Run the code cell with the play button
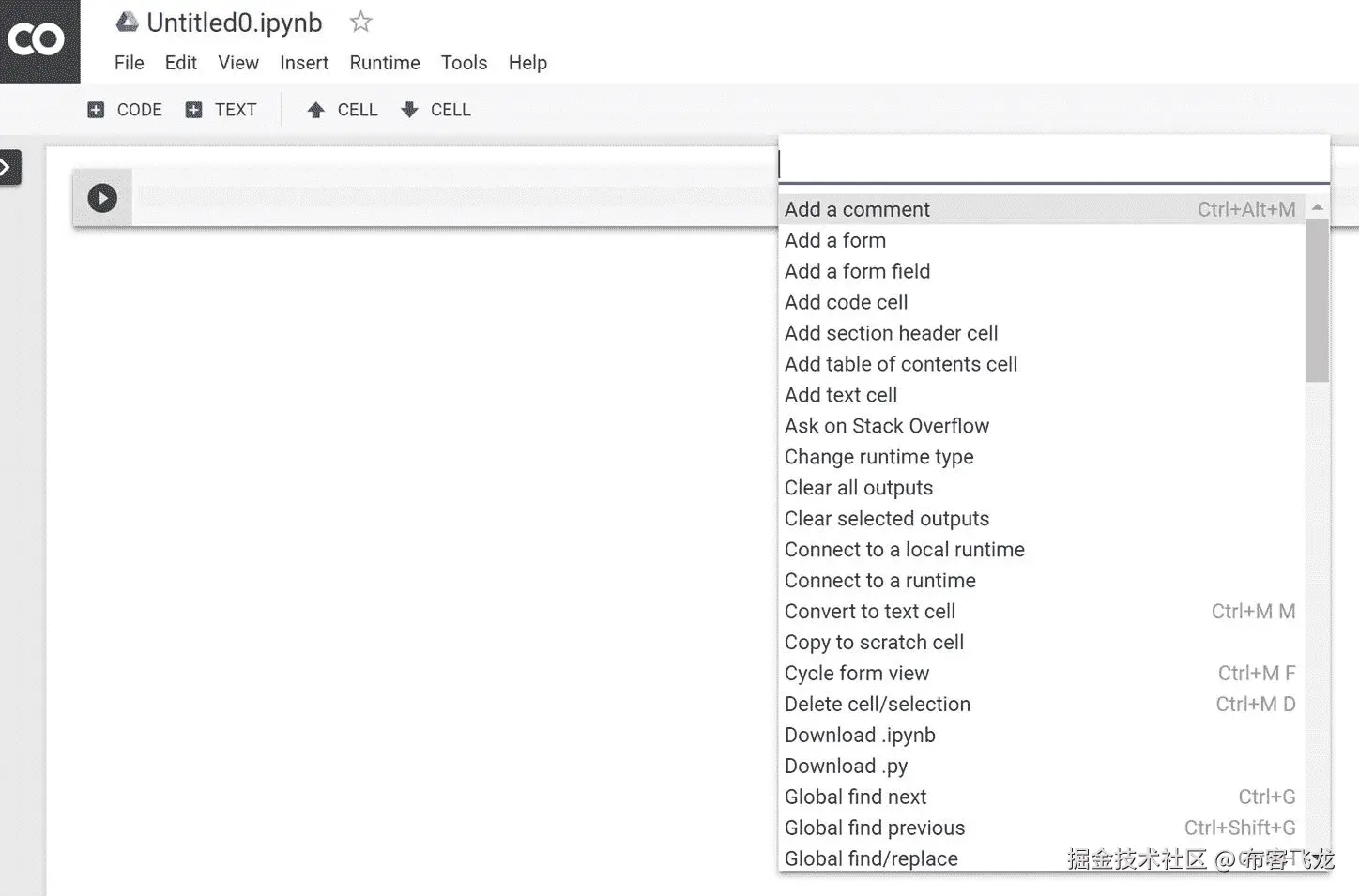1359x896 pixels. 102,198
